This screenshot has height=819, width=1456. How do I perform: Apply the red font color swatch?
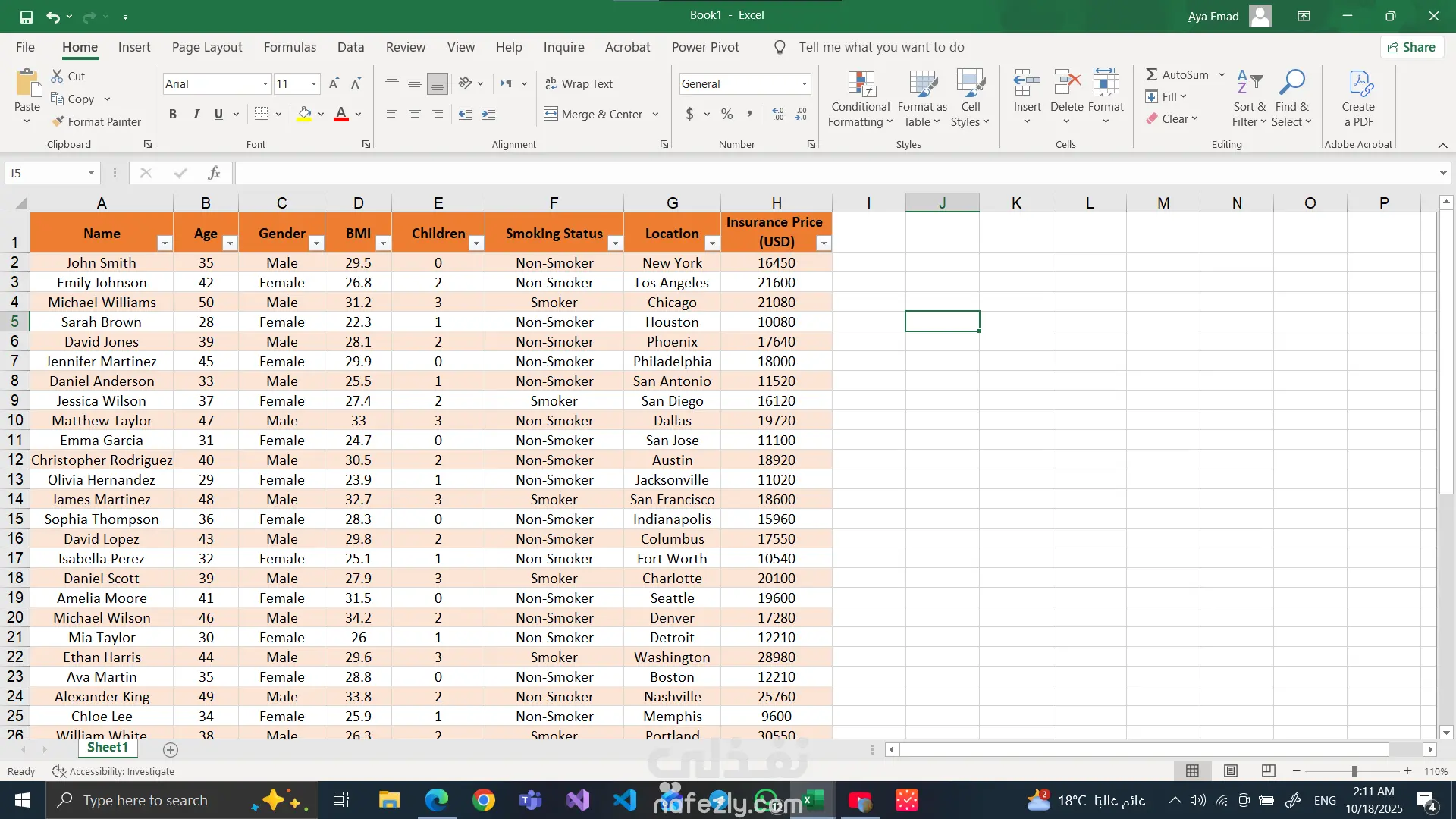pyautogui.click(x=341, y=114)
